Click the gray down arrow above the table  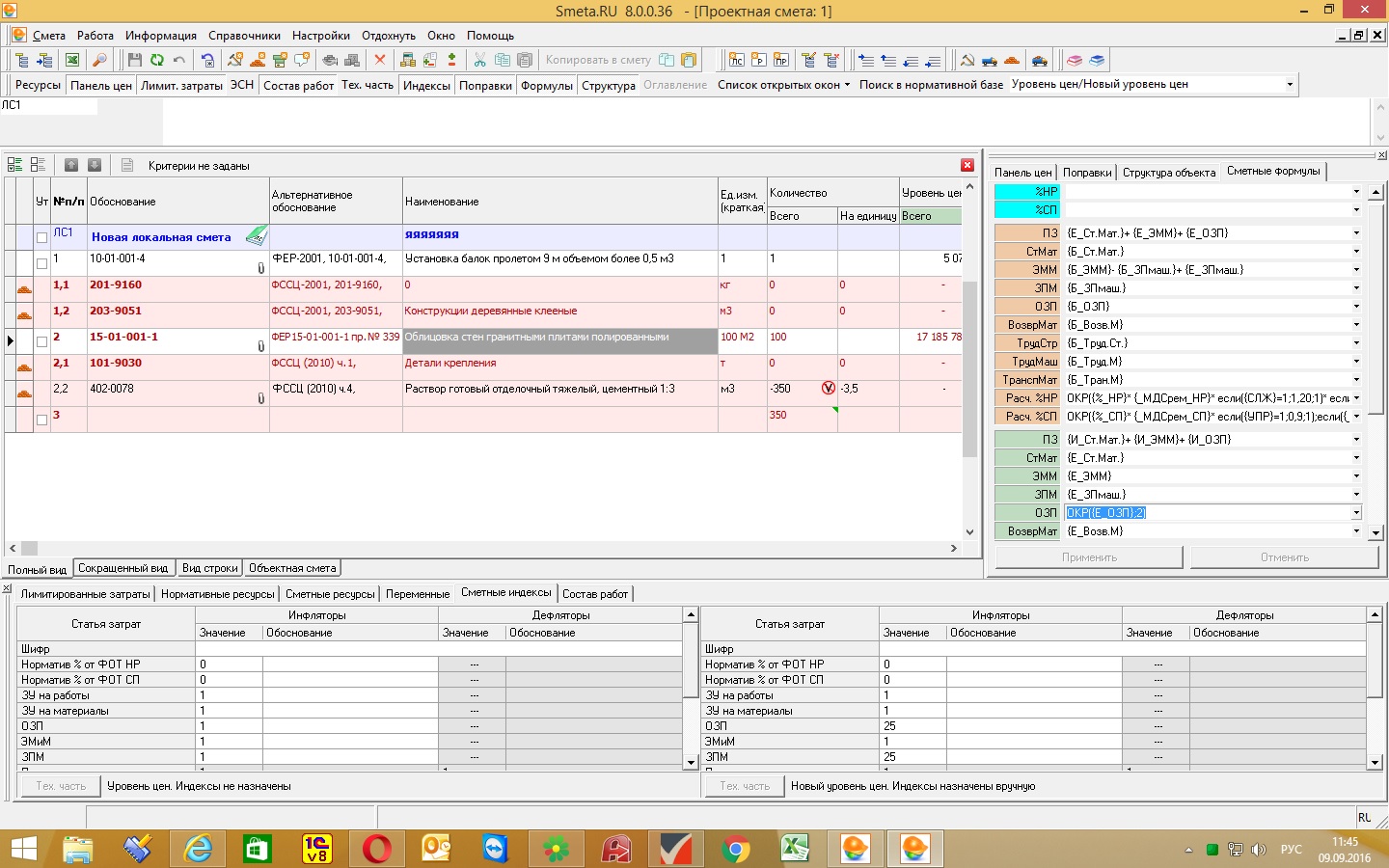pyautogui.click(x=95, y=165)
